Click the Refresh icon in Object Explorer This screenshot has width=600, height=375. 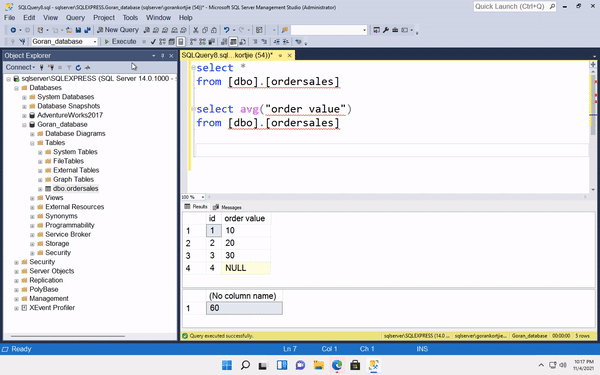click(78, 67)
